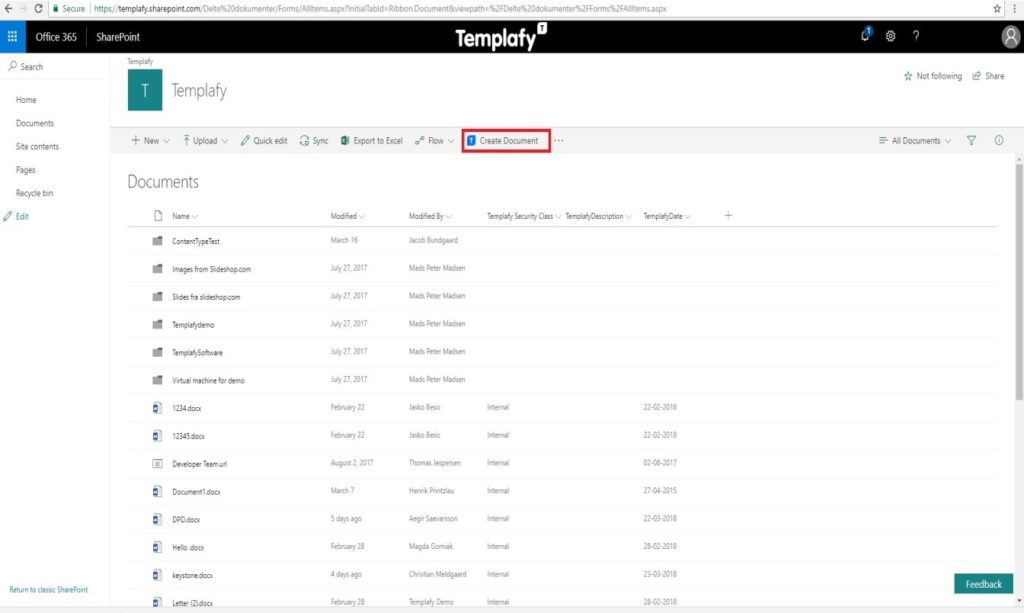Toggle Not following star for the site
Image resolution: width=1024 pixels, height=613 pixels.
[933, 76]
